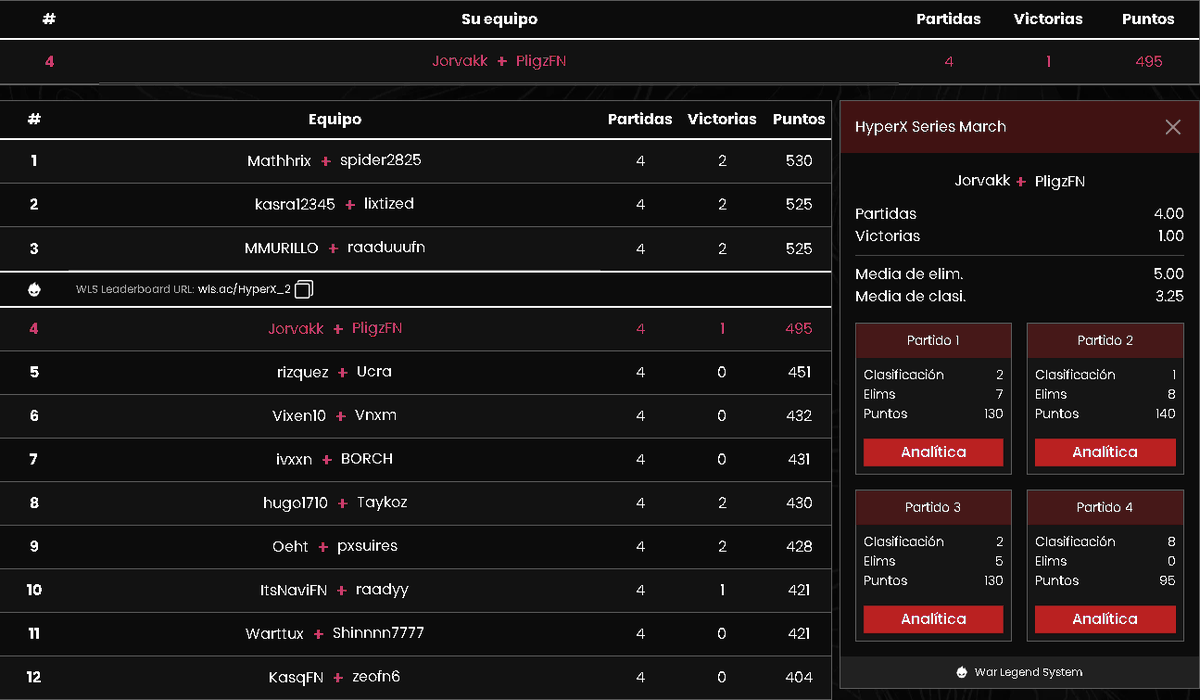This screenshot has height=700, width=1200.
Task: Open Analítica for Partido 2
Action: tap(1104, 452)
